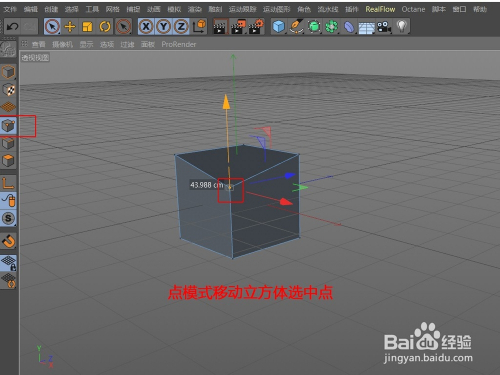Toggle X axis lock
This screenshot has width=500, height=375.
point(146,26)
